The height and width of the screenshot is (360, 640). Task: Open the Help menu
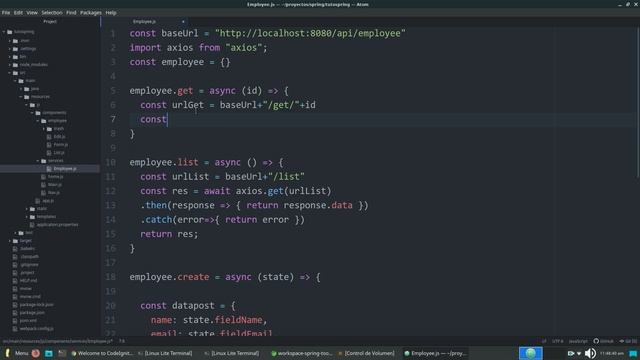coord(111,13)
